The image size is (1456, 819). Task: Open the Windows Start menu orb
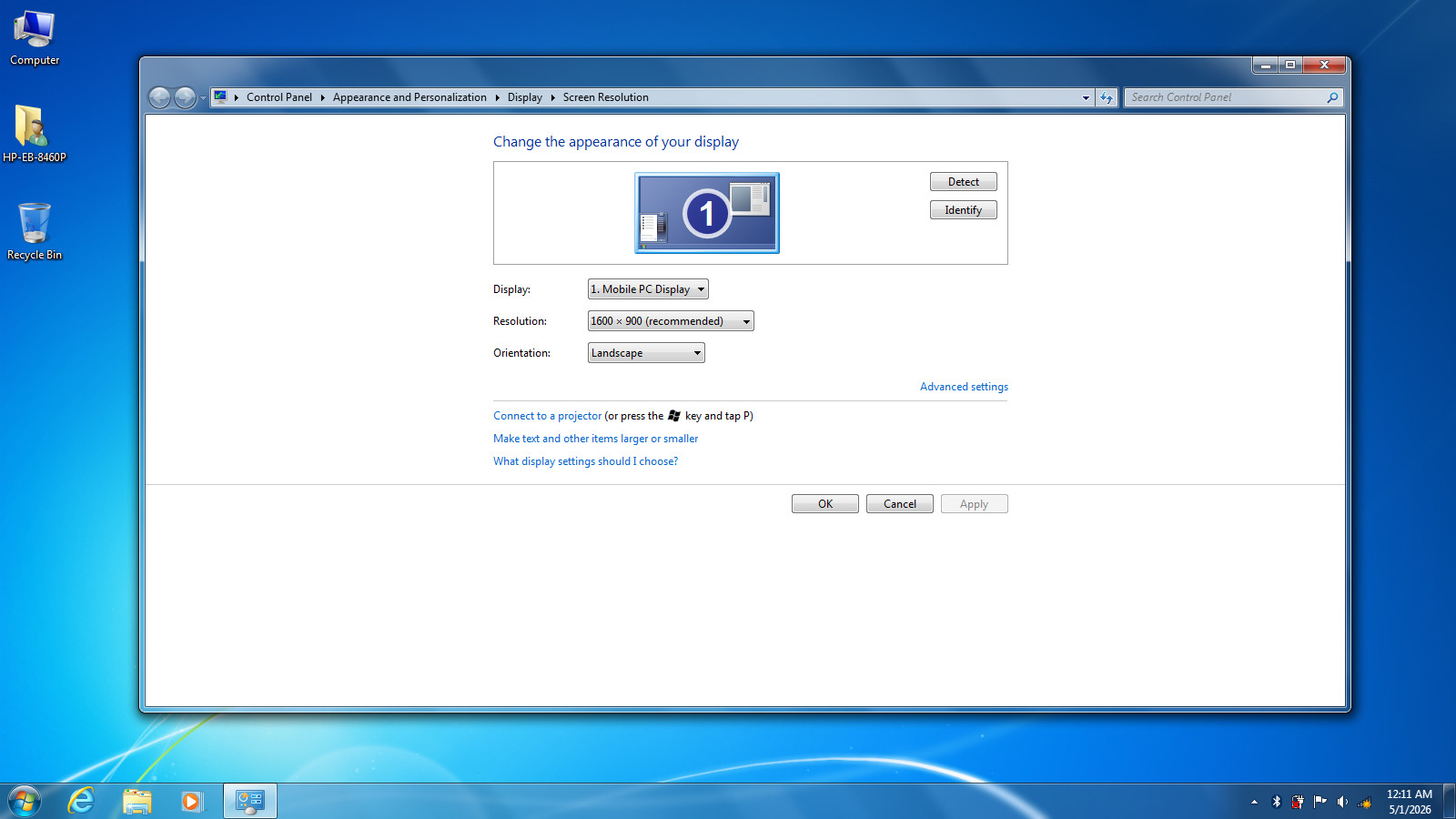point(25,802)
